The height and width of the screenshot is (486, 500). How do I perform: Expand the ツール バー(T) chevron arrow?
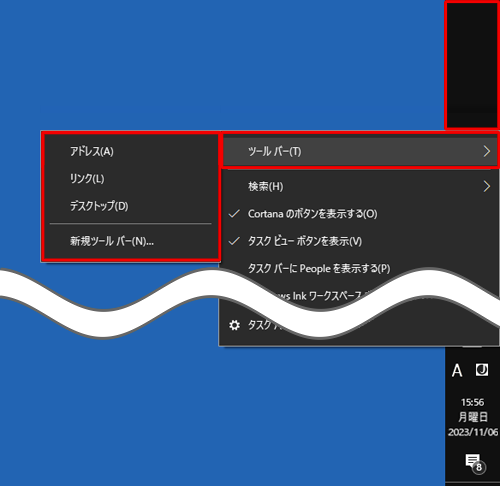tap(487, 152)
